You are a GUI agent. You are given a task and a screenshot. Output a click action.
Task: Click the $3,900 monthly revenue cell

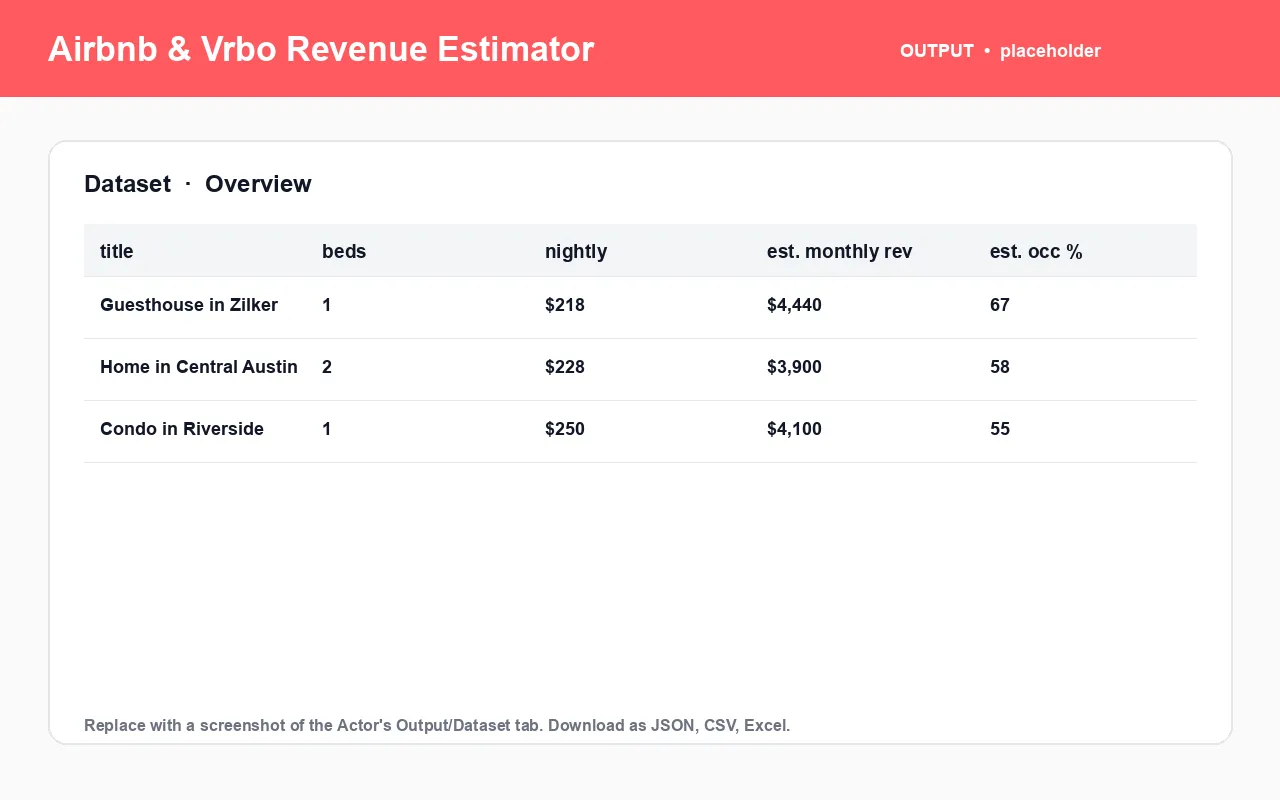click(x=794, y=367)
